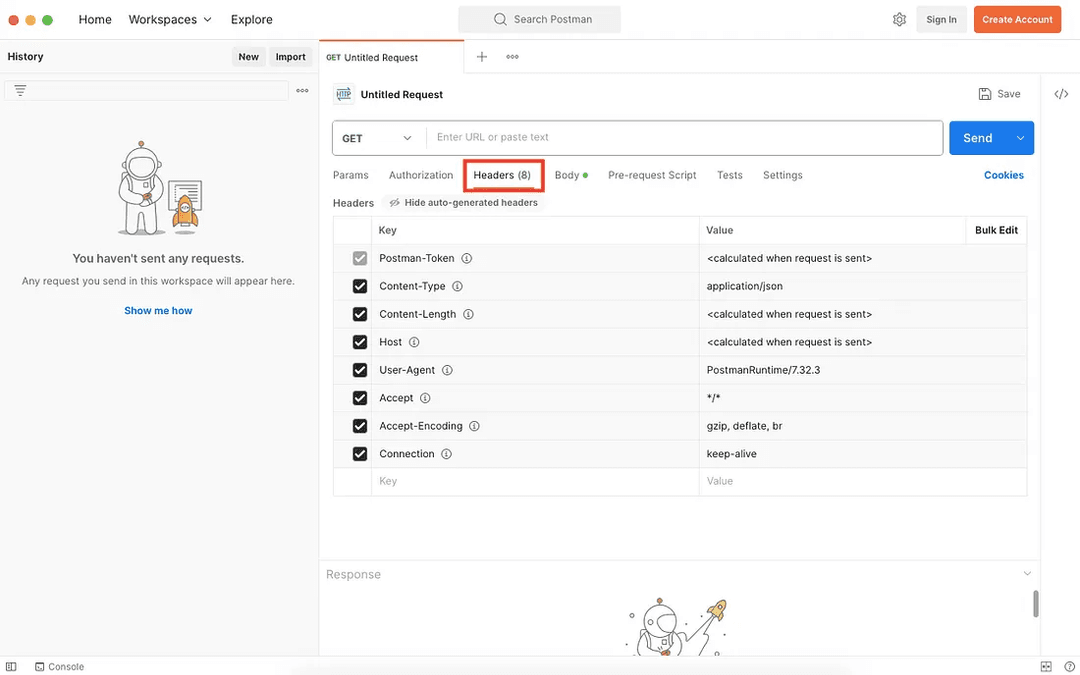This screenshot has width=1080, height=675.
Task: Uncheck the Content-Length header
Action: pyautogui.click(x=360, y=314)
